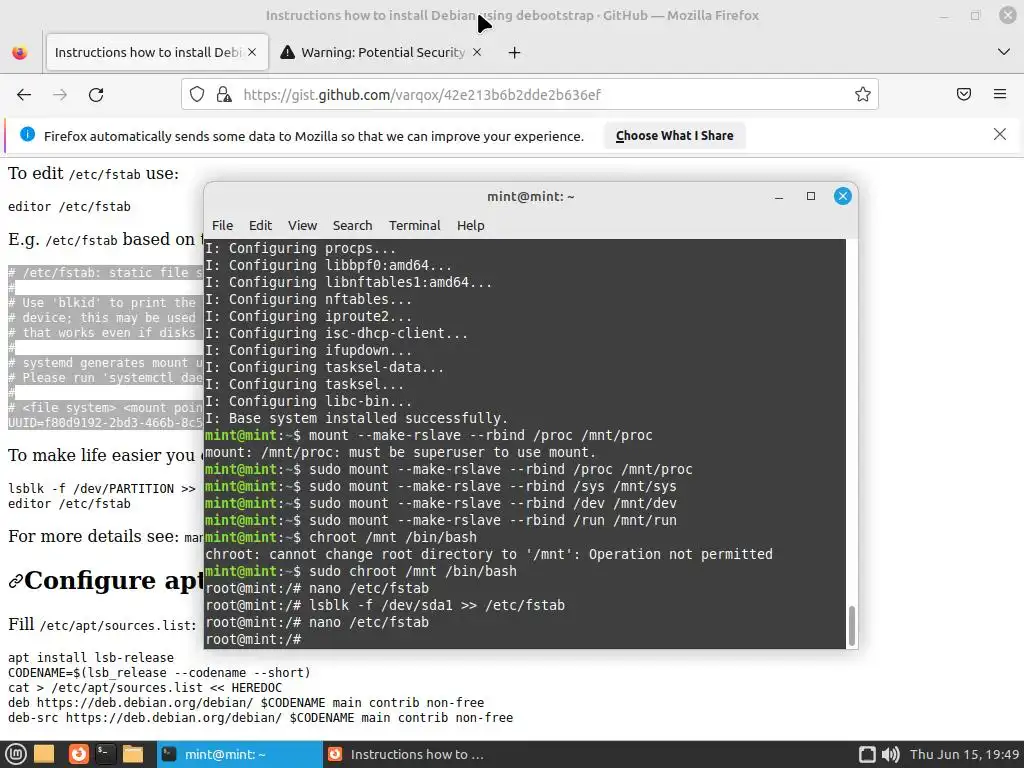Screen dimensions: 1024x768
Task: Open Firefox hamburger application menu
Action: (1000, 95)
